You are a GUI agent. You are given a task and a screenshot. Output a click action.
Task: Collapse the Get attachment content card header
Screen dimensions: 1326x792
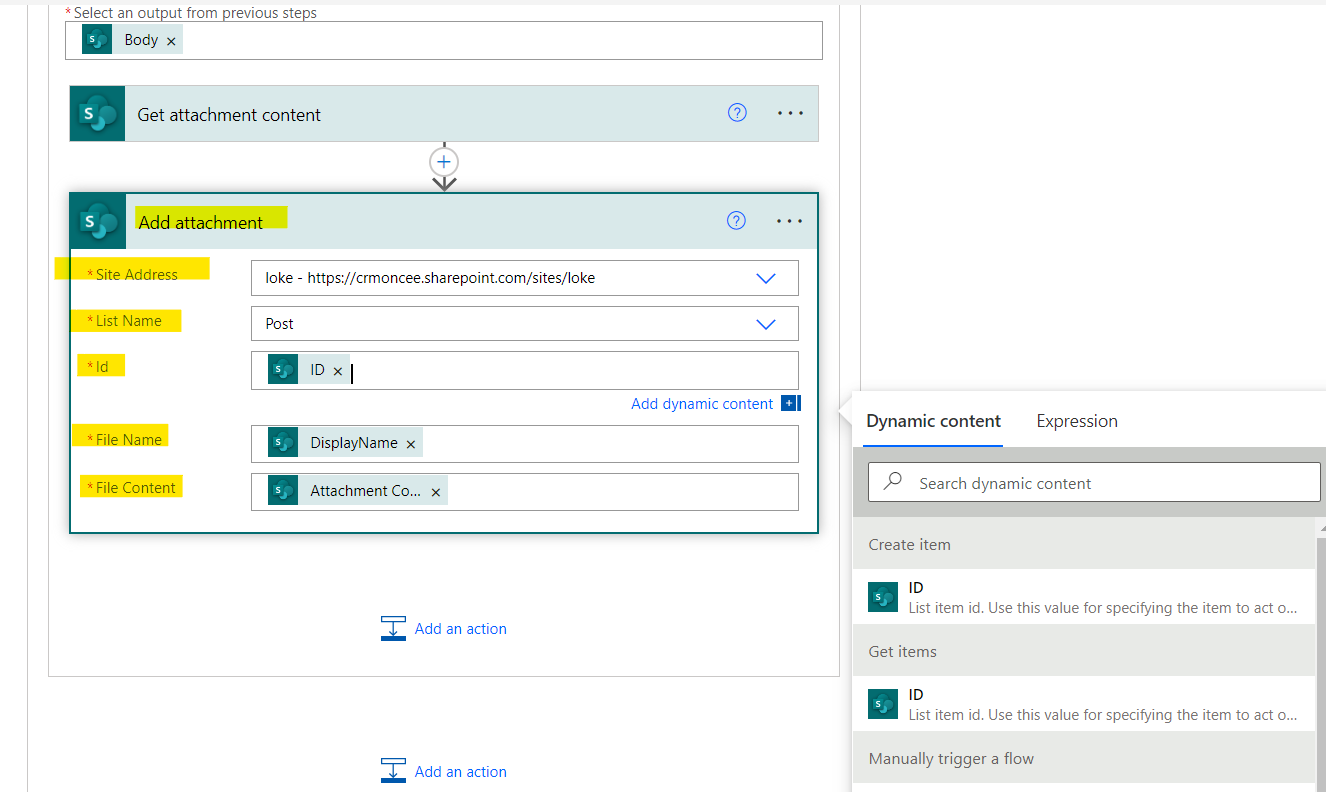[x=444, y=113]
